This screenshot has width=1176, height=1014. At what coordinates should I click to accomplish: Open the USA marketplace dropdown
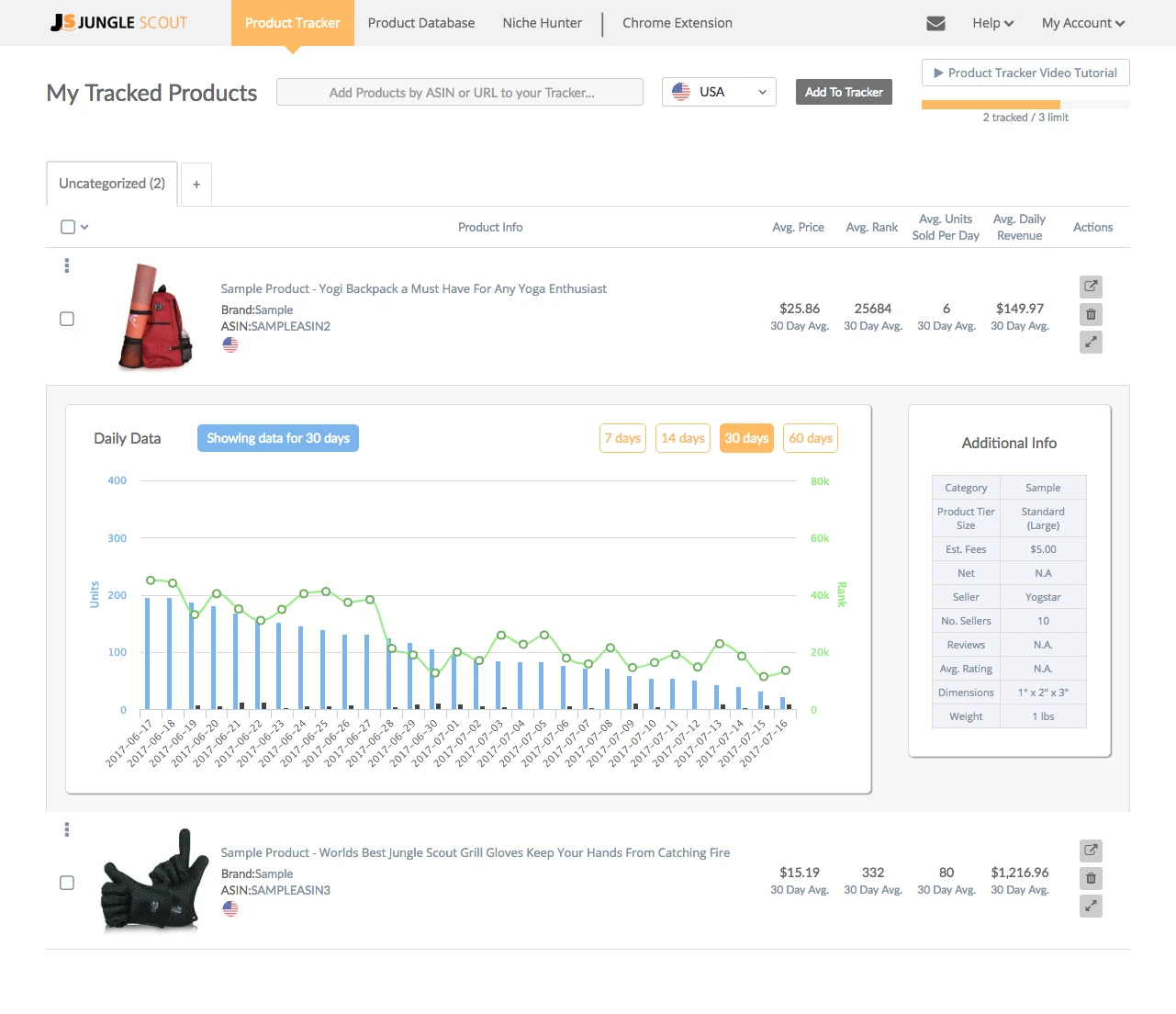tap(719, 92)
